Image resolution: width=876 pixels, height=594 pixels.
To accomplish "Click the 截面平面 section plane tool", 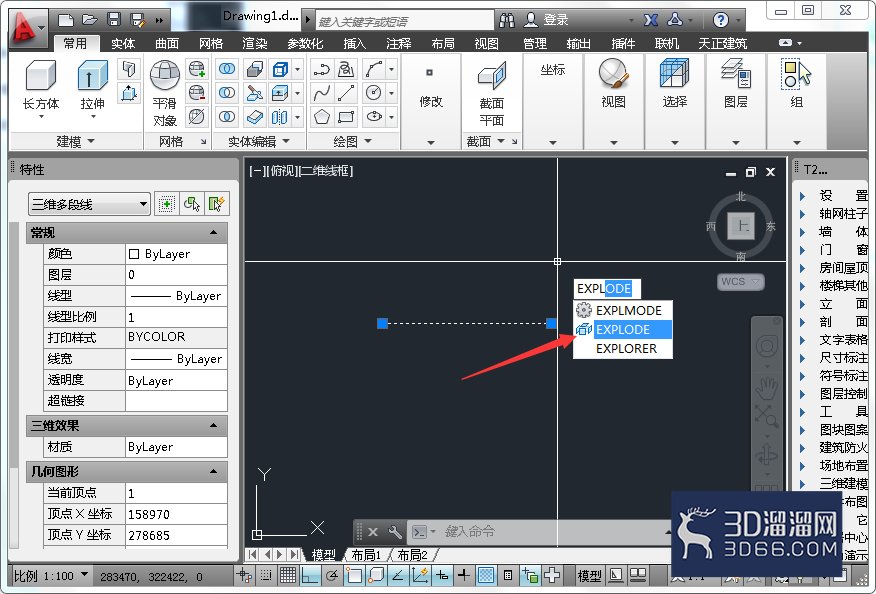I will tap(492, 94).
